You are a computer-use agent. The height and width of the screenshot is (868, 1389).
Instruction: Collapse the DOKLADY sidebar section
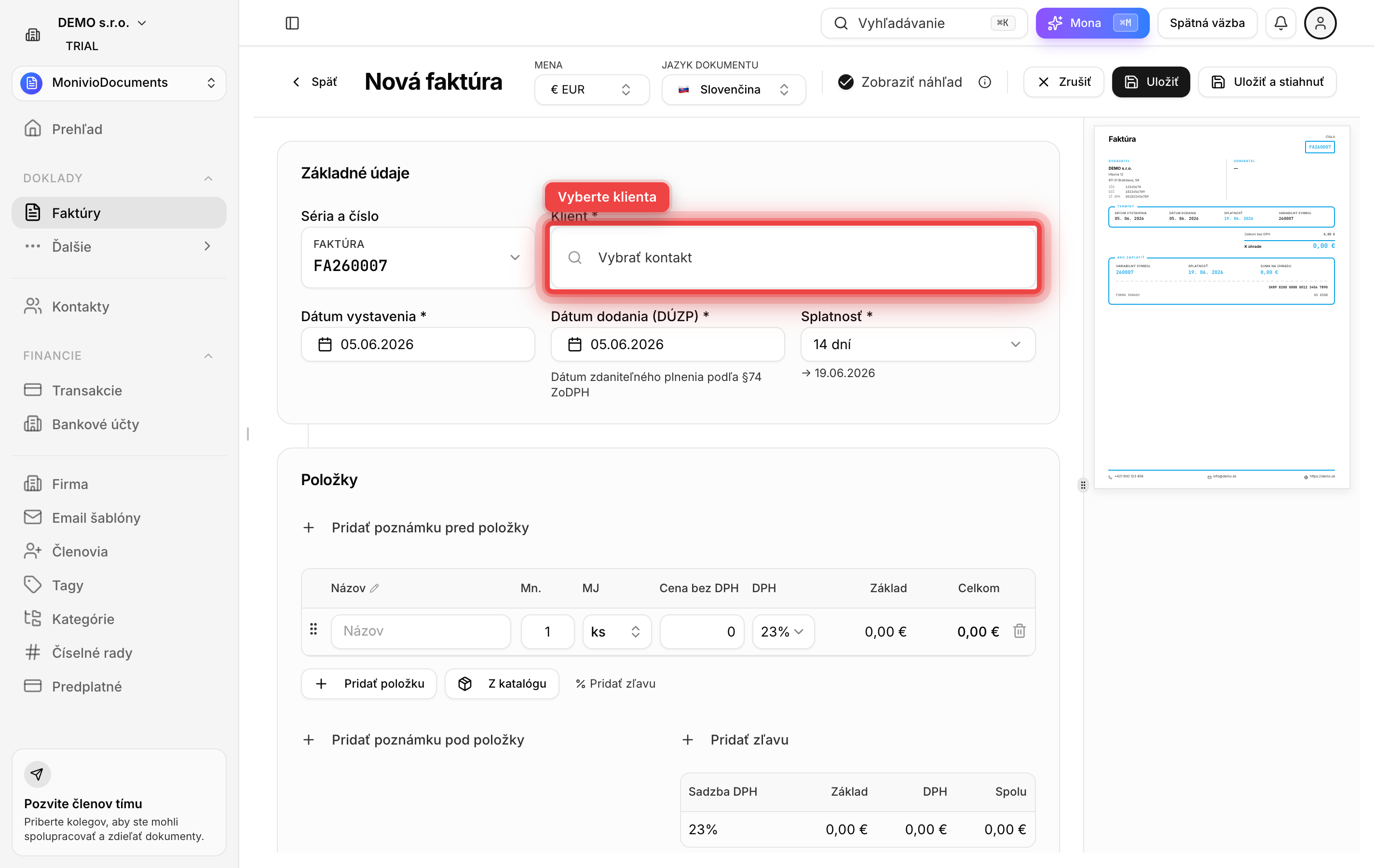(208, 178)
